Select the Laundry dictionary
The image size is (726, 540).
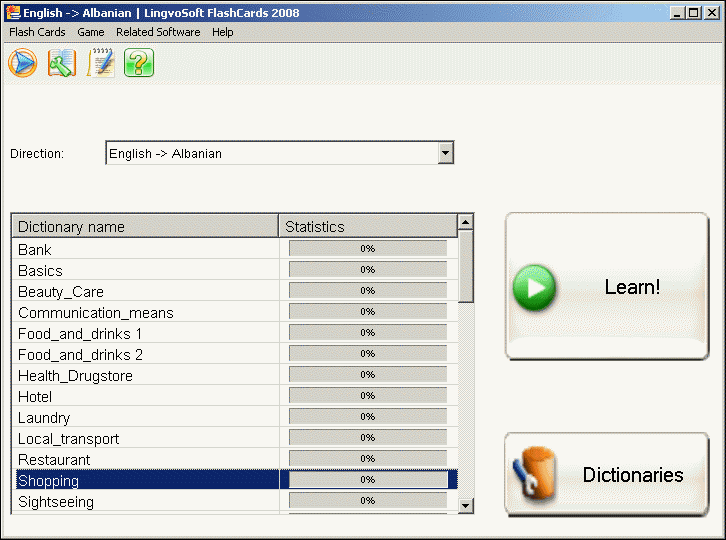pos(235,417)
